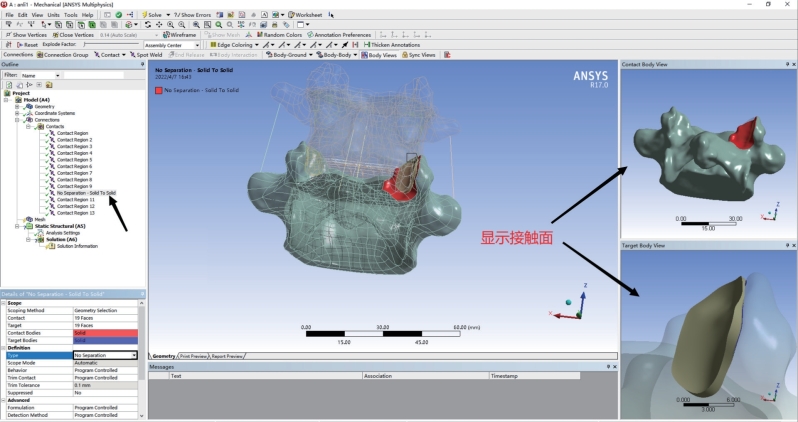Pin the Target Body View panel

pyautogui.click(x=787, y=245)
